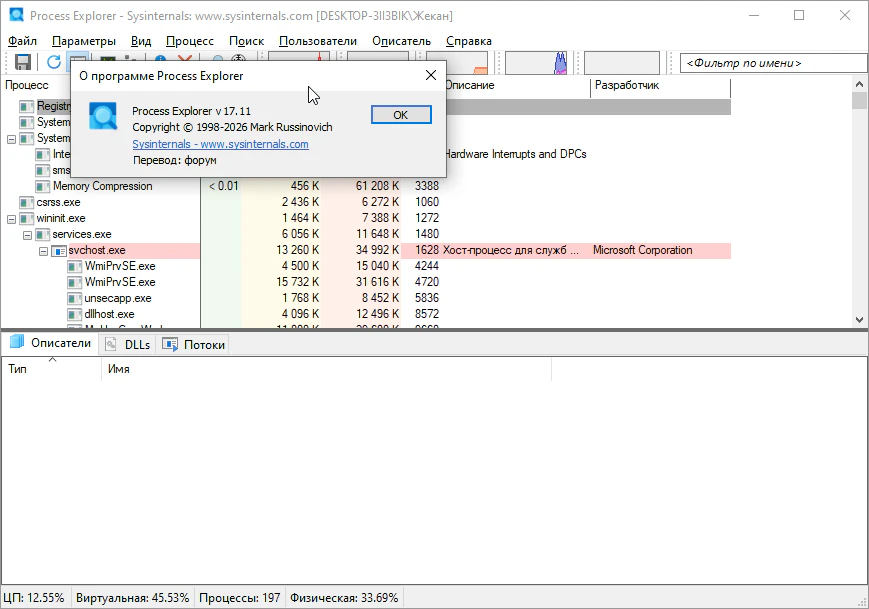Switch to the DLLs tab
Screen dimensions: 869x609
[x=128, y=344]
